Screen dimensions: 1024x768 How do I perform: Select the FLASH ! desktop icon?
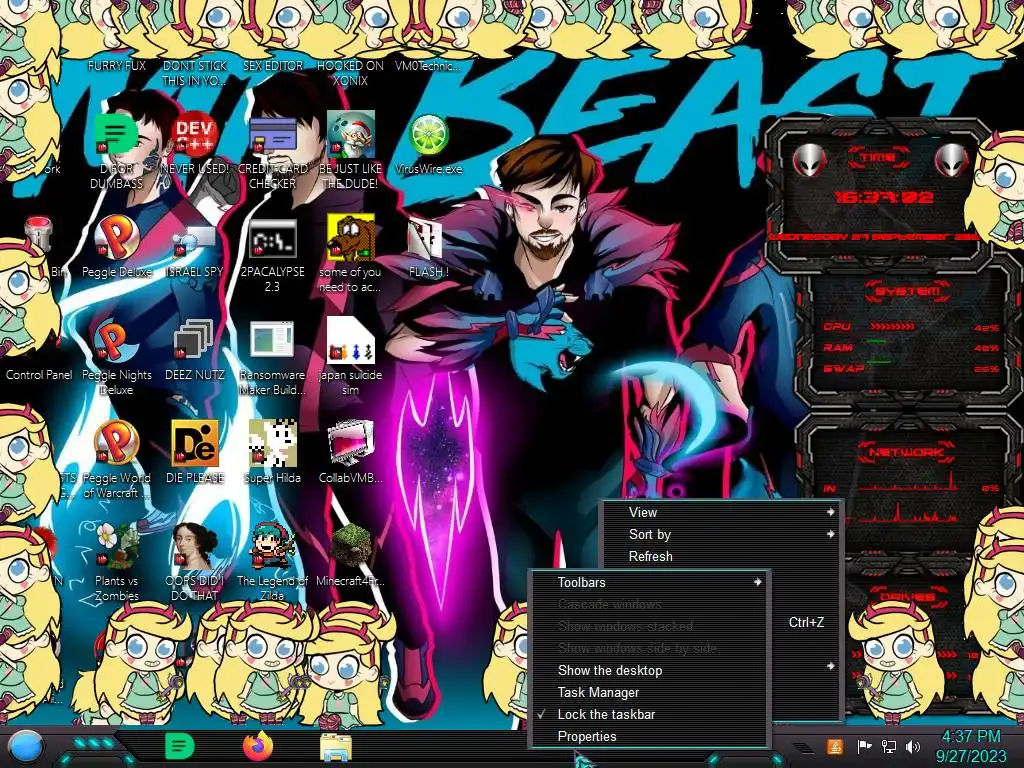pyautogui.click(x=427, y=238)
